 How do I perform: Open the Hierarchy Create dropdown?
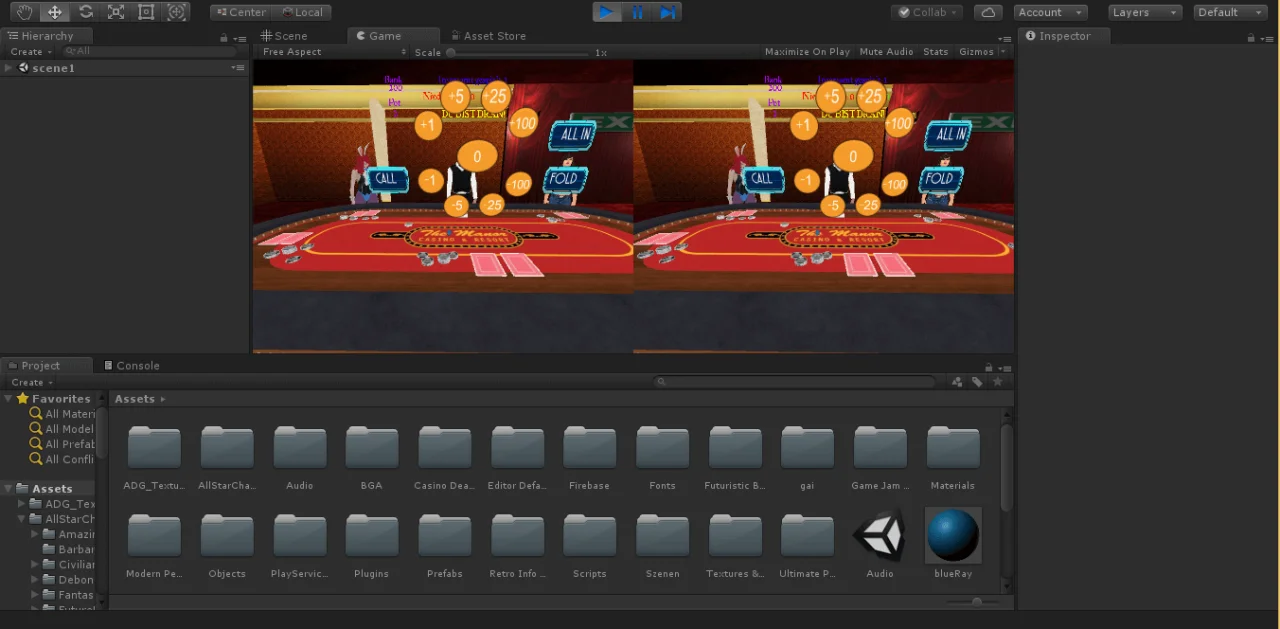[31, 52]
